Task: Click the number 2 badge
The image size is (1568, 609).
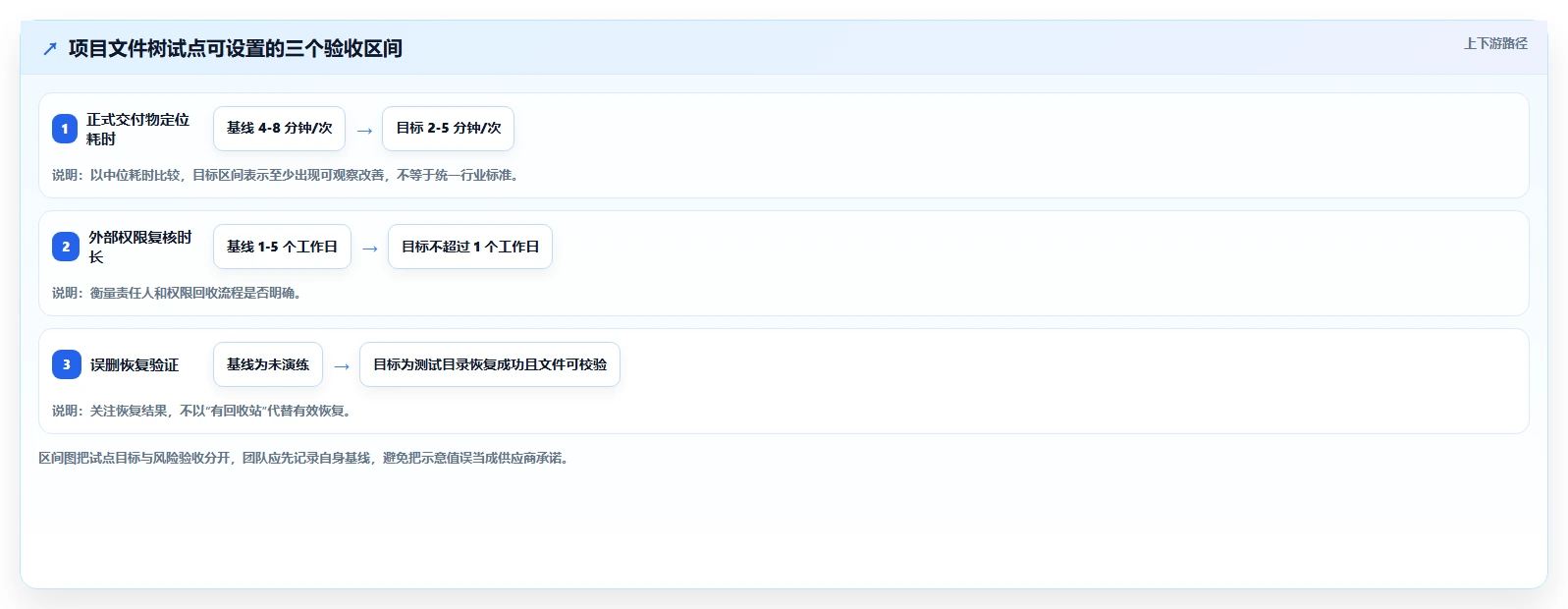Action: pyautogui.click(x=66, y=247)
